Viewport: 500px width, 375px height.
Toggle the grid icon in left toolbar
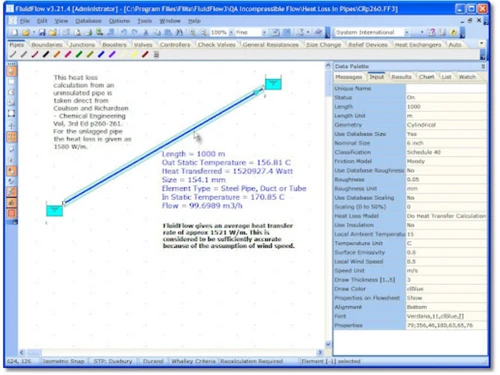tap(12, 137)
